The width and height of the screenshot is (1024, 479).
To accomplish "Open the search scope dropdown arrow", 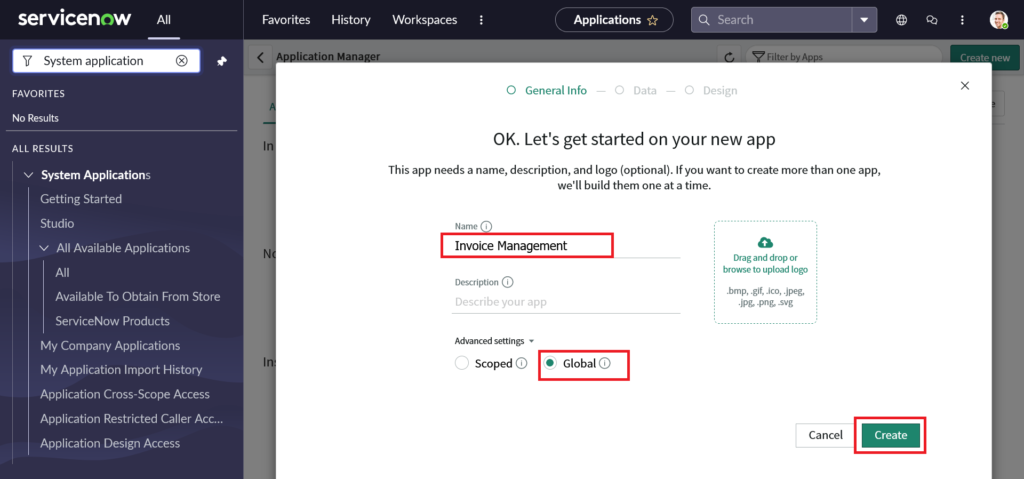I will coord(864,20).
